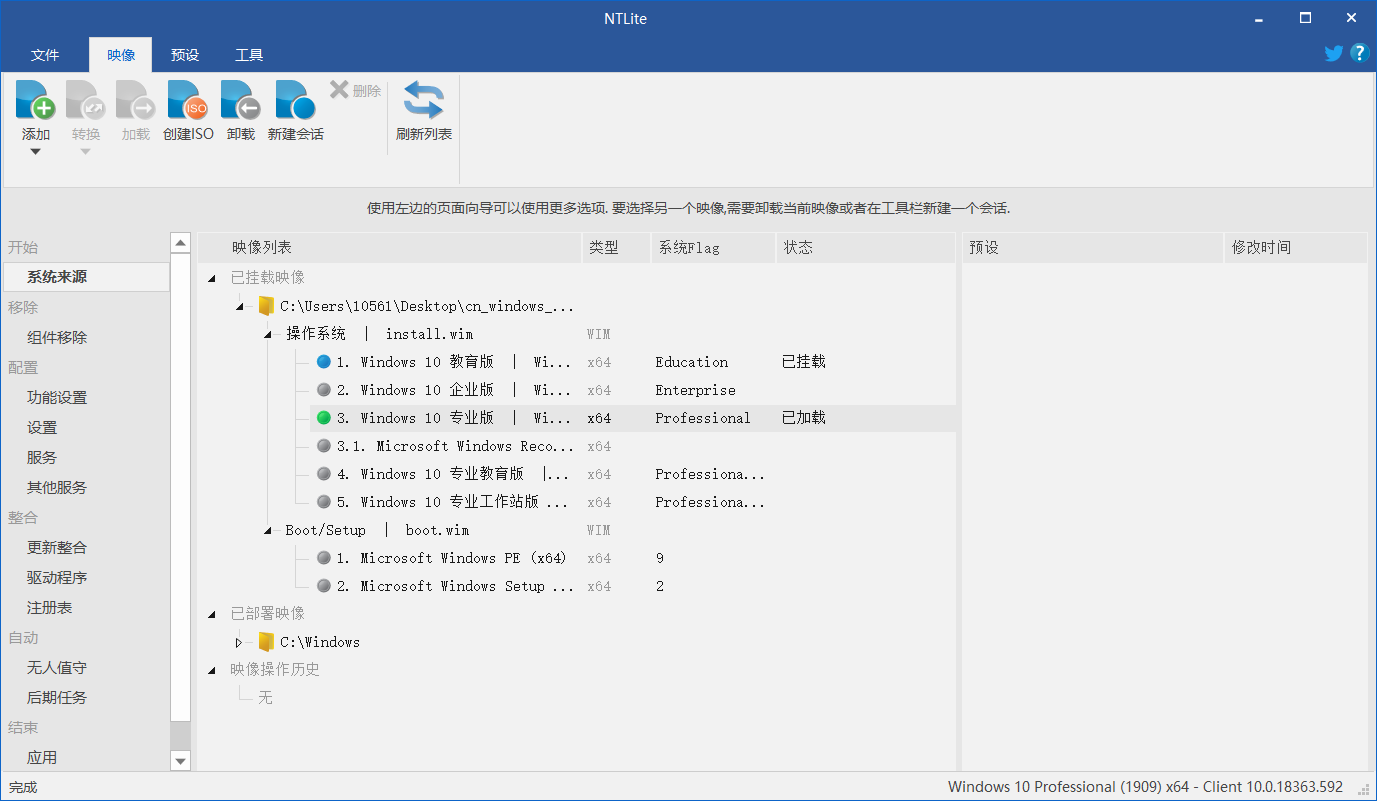This screenshot has width=1377, height=801.
Task: Switch to the 映像 tab
Action: [x=120, y=55]
